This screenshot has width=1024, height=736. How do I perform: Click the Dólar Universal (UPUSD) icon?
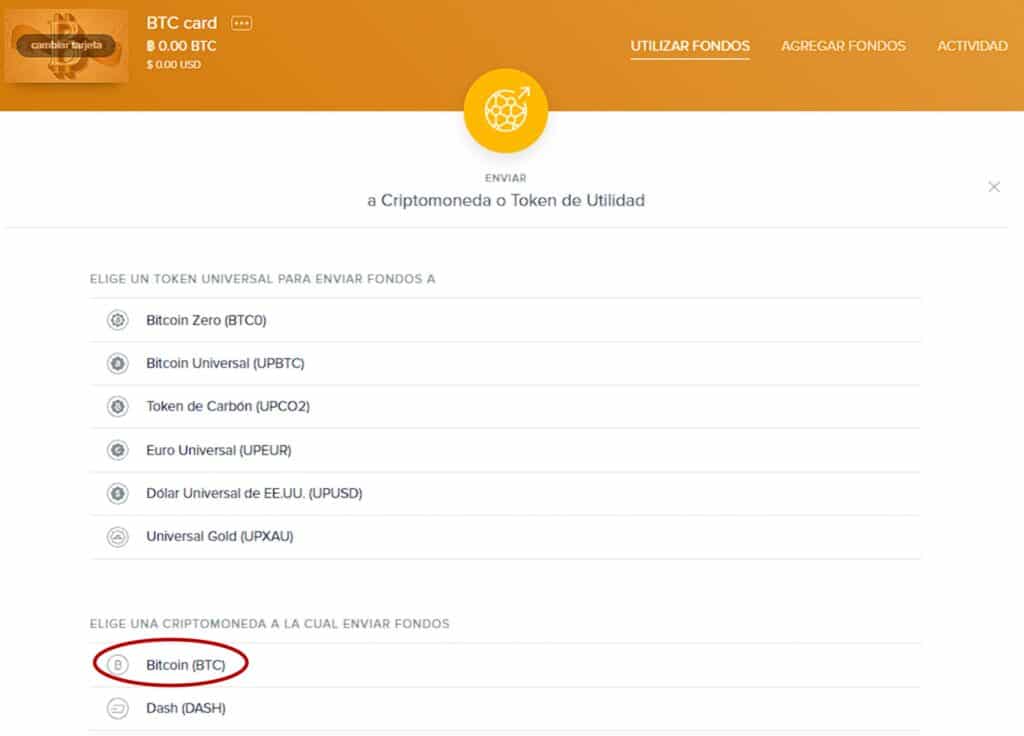point(118,494)
